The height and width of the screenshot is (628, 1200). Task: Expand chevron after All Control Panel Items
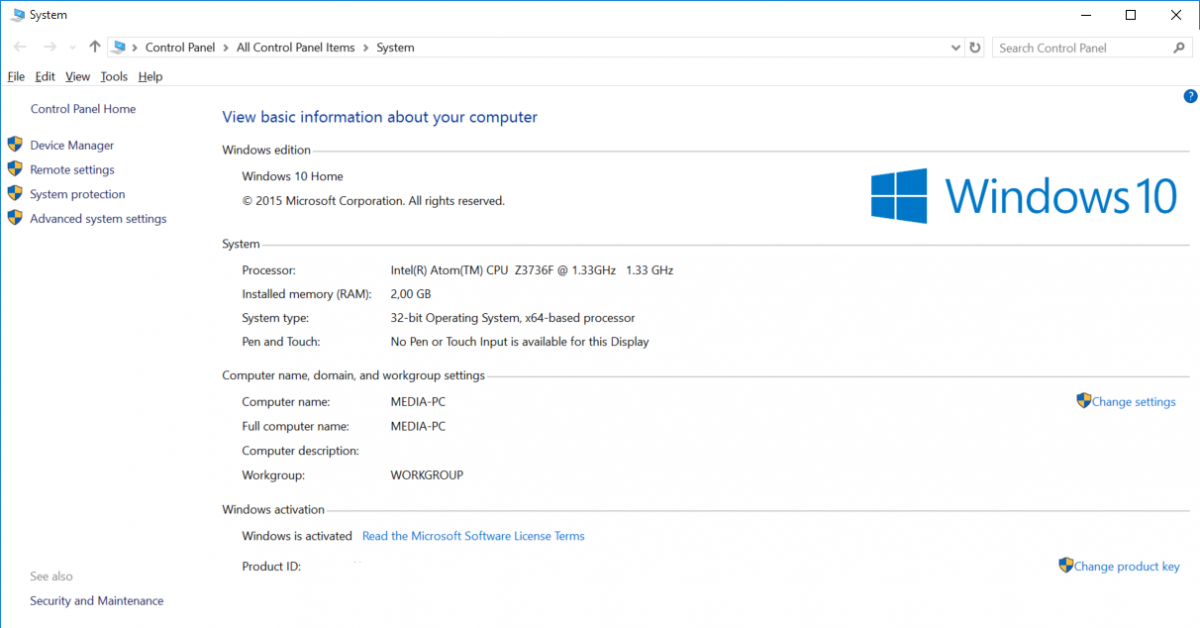366,47
